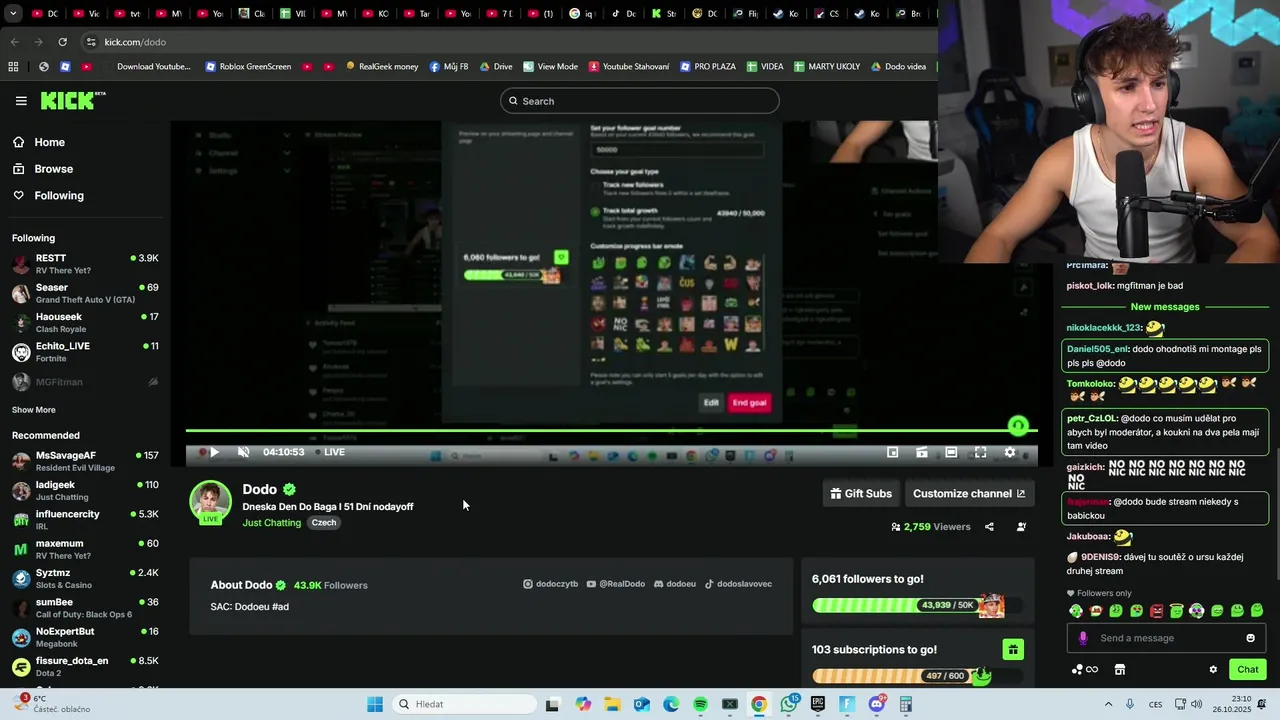Open fissure_dota_en recommended channel
This screenshot has height=720, width=1280.
[85, 666]
